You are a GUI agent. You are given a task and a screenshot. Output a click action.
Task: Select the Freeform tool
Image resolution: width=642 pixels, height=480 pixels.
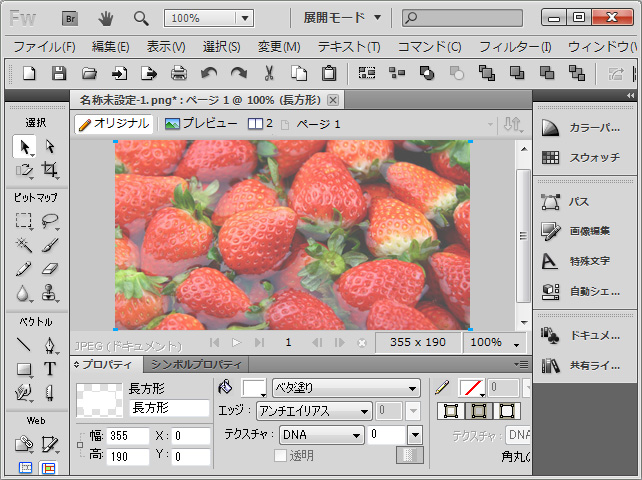point(24,392)
